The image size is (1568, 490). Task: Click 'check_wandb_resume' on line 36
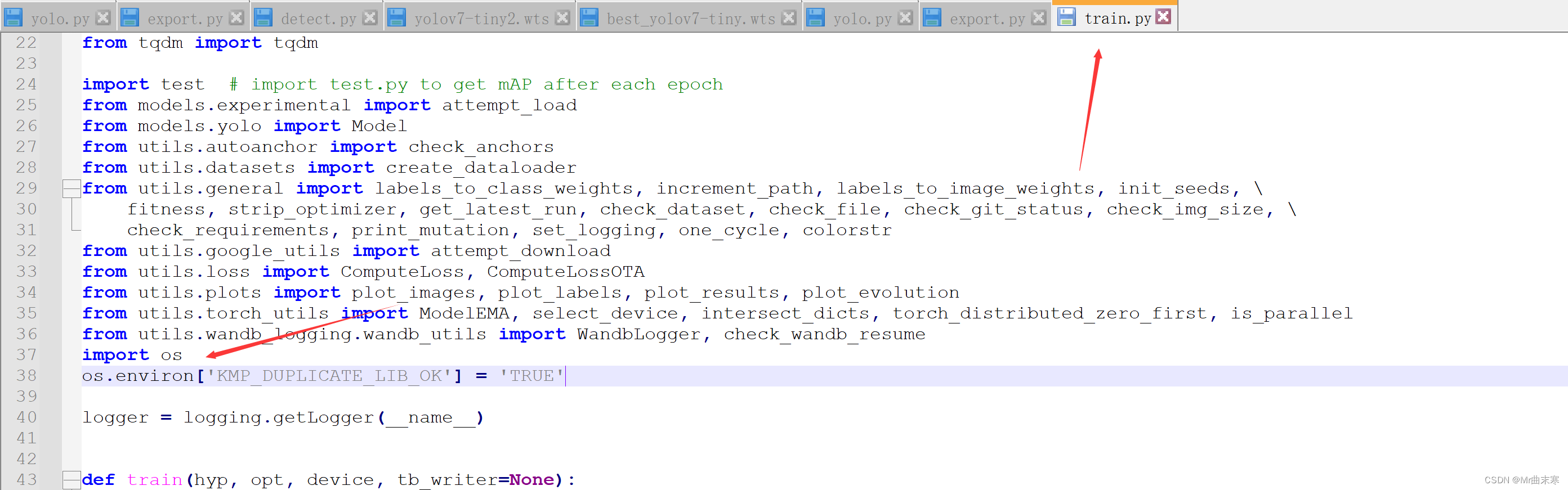tap(824, 334)
